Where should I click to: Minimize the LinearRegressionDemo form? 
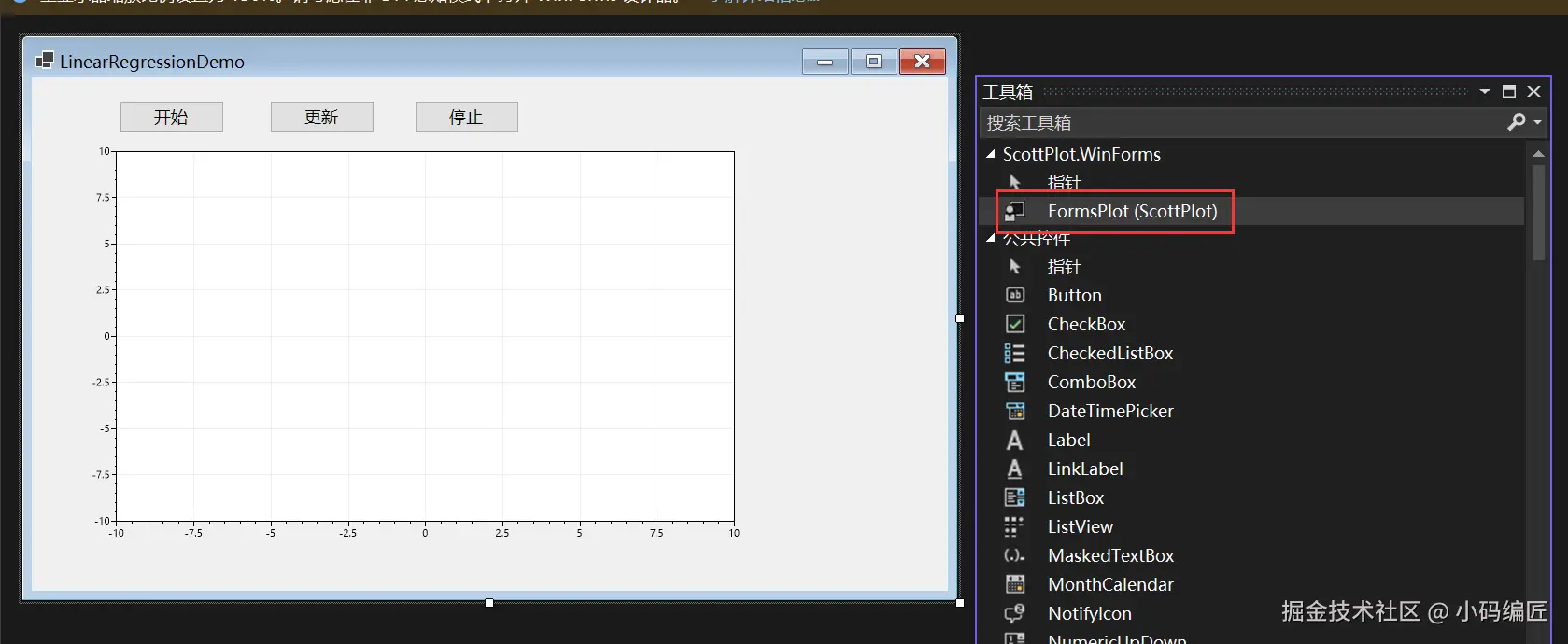coord(826,62)
